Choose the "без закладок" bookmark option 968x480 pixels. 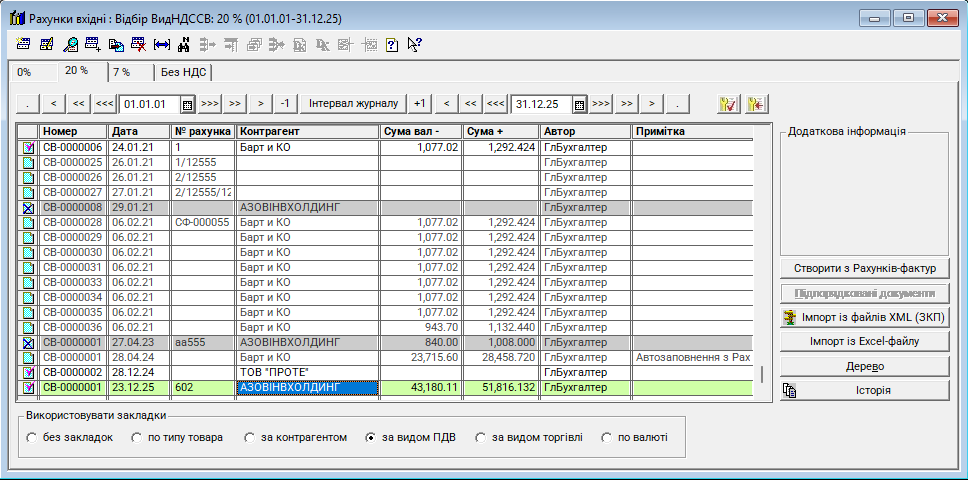click(33, 438)
